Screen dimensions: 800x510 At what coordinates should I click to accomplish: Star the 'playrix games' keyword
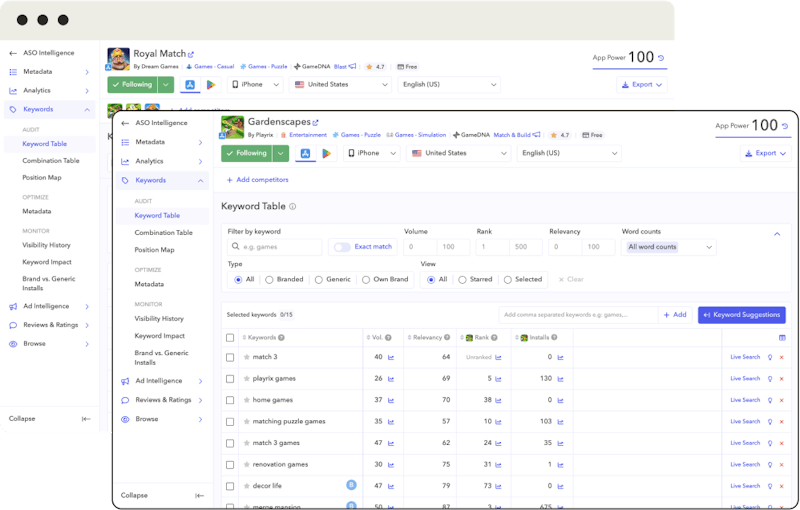[x=246, y=379]
